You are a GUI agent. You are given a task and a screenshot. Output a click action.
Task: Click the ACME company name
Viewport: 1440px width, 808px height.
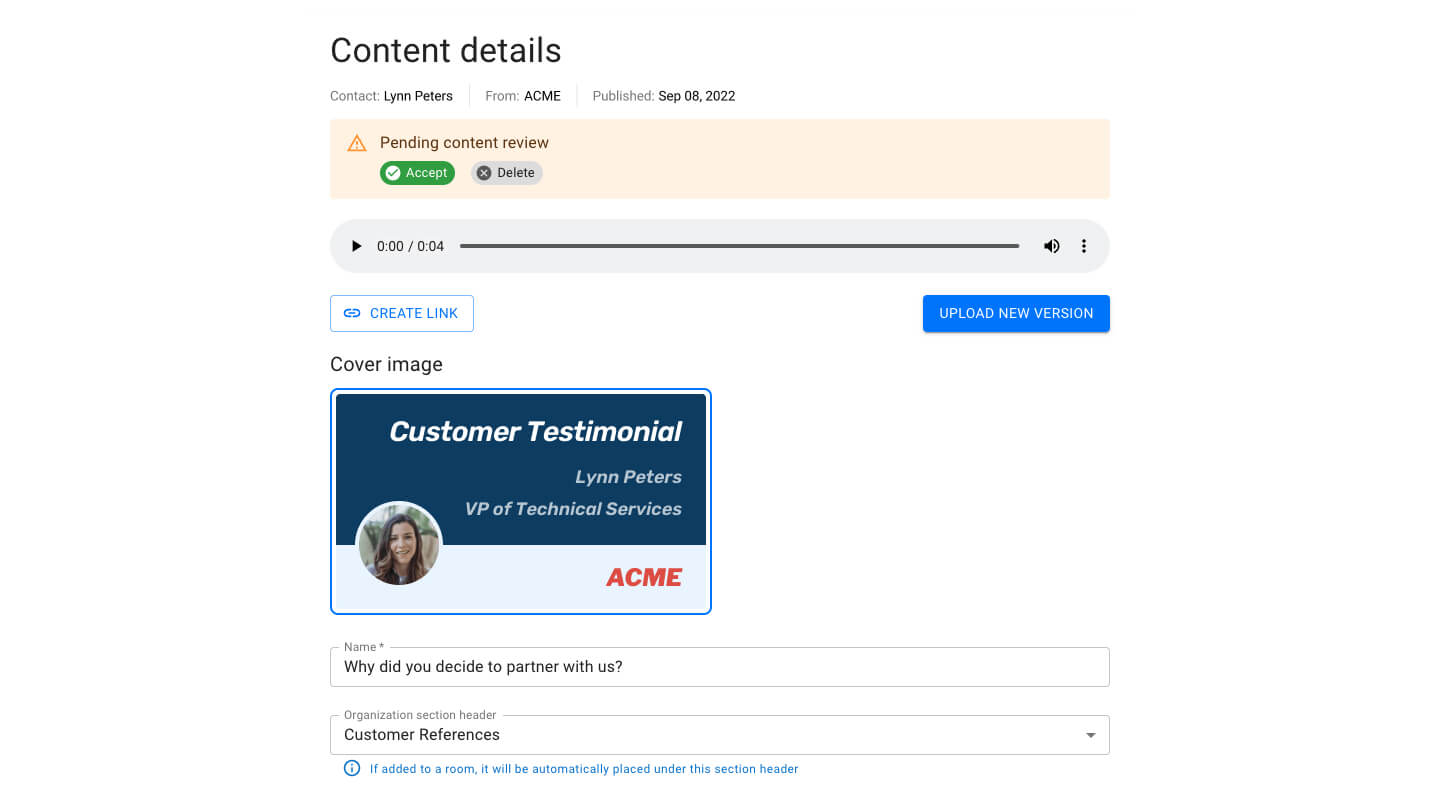[543, 95]
